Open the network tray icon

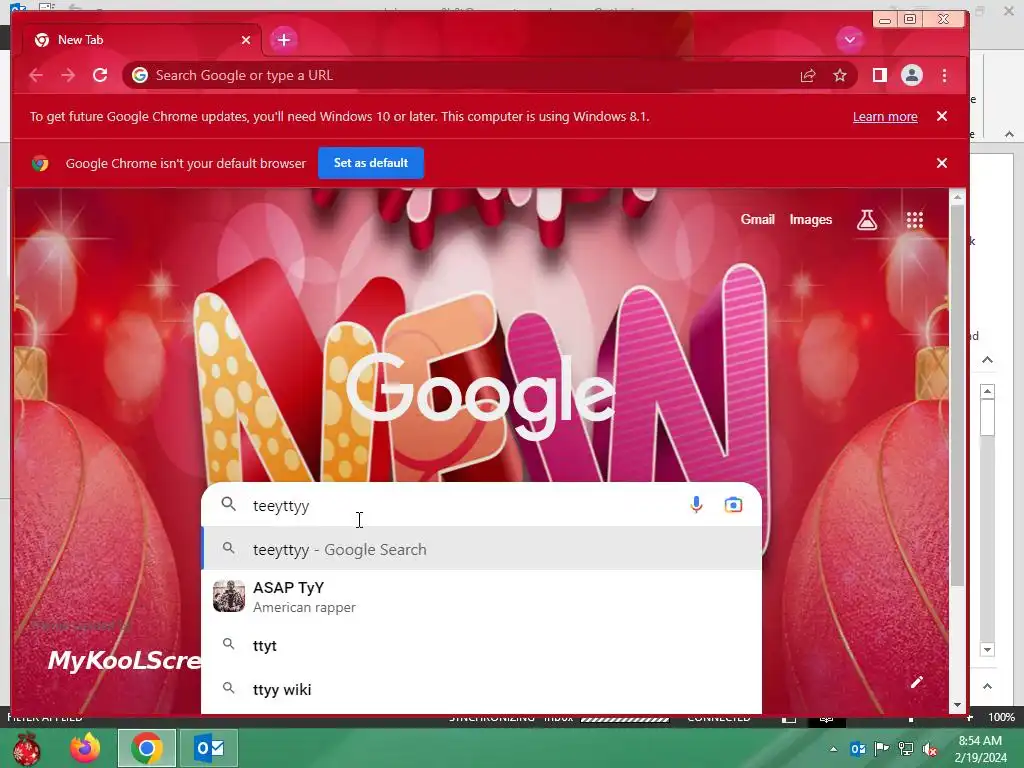(x=906, y=749)
